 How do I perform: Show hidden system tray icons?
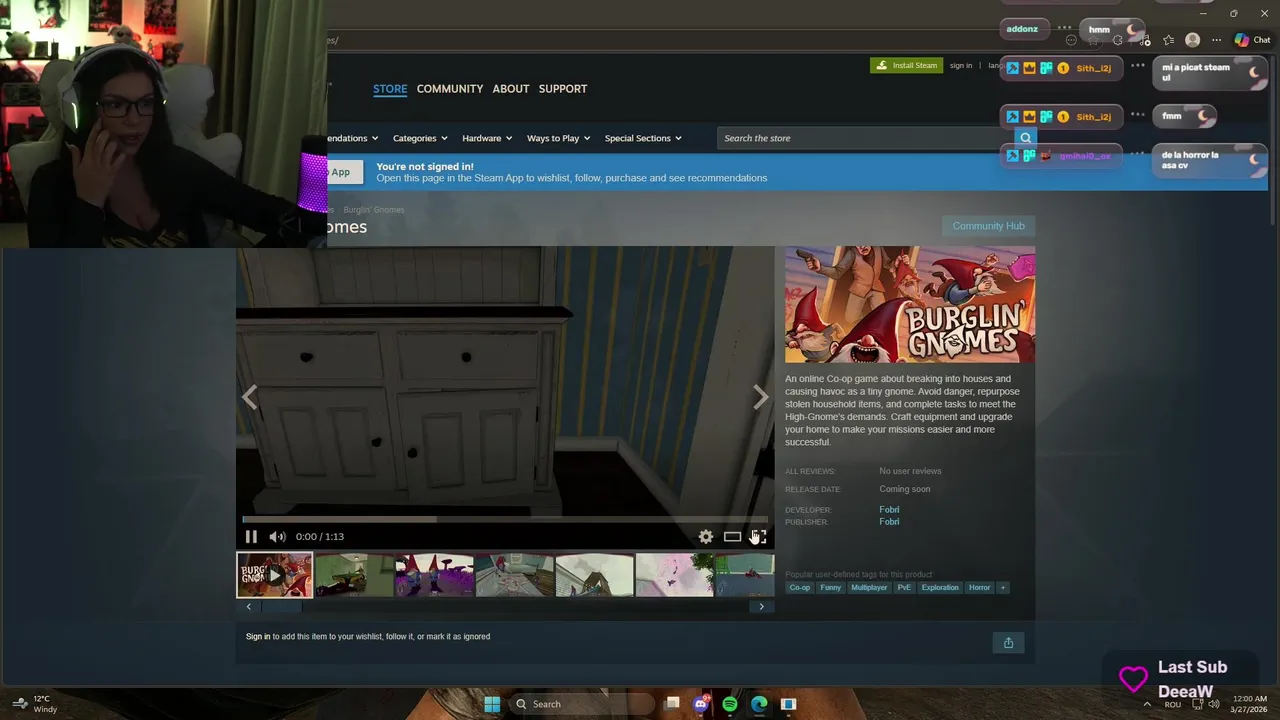click(1147, 704)
